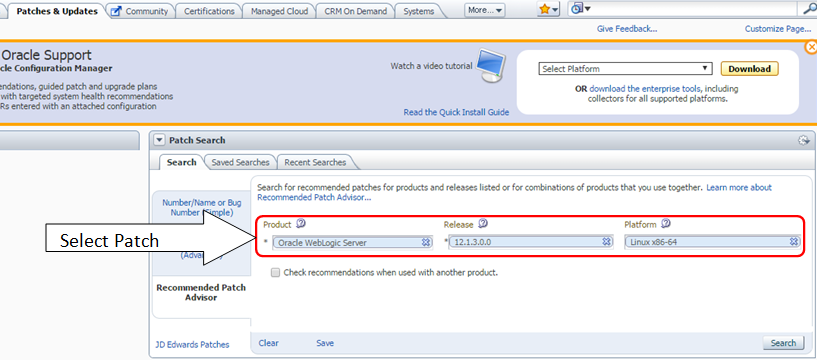
Task: Select the Patches & Updates tab
Action: click(x=57, y=11)
